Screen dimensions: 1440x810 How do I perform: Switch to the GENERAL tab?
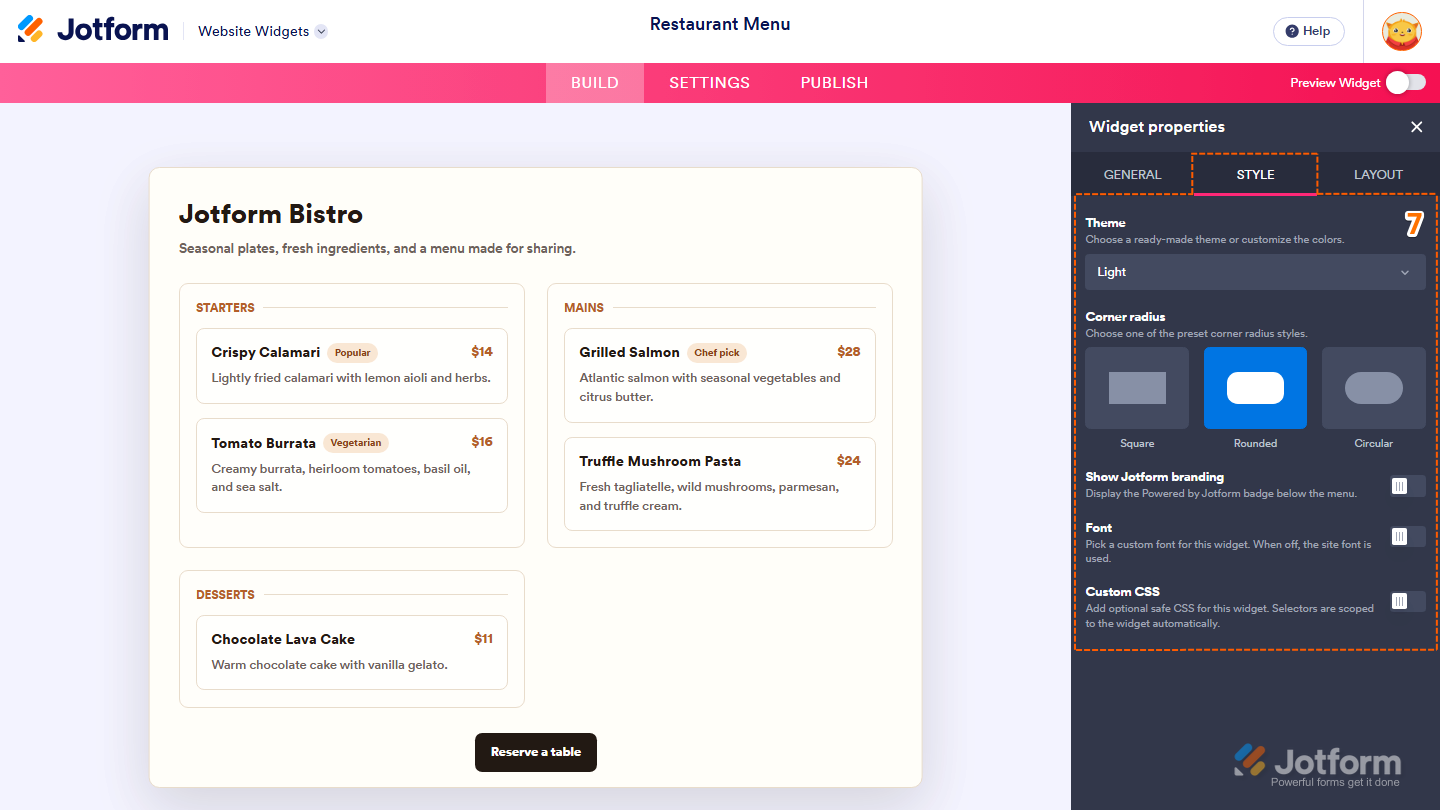coord(1132,174)
